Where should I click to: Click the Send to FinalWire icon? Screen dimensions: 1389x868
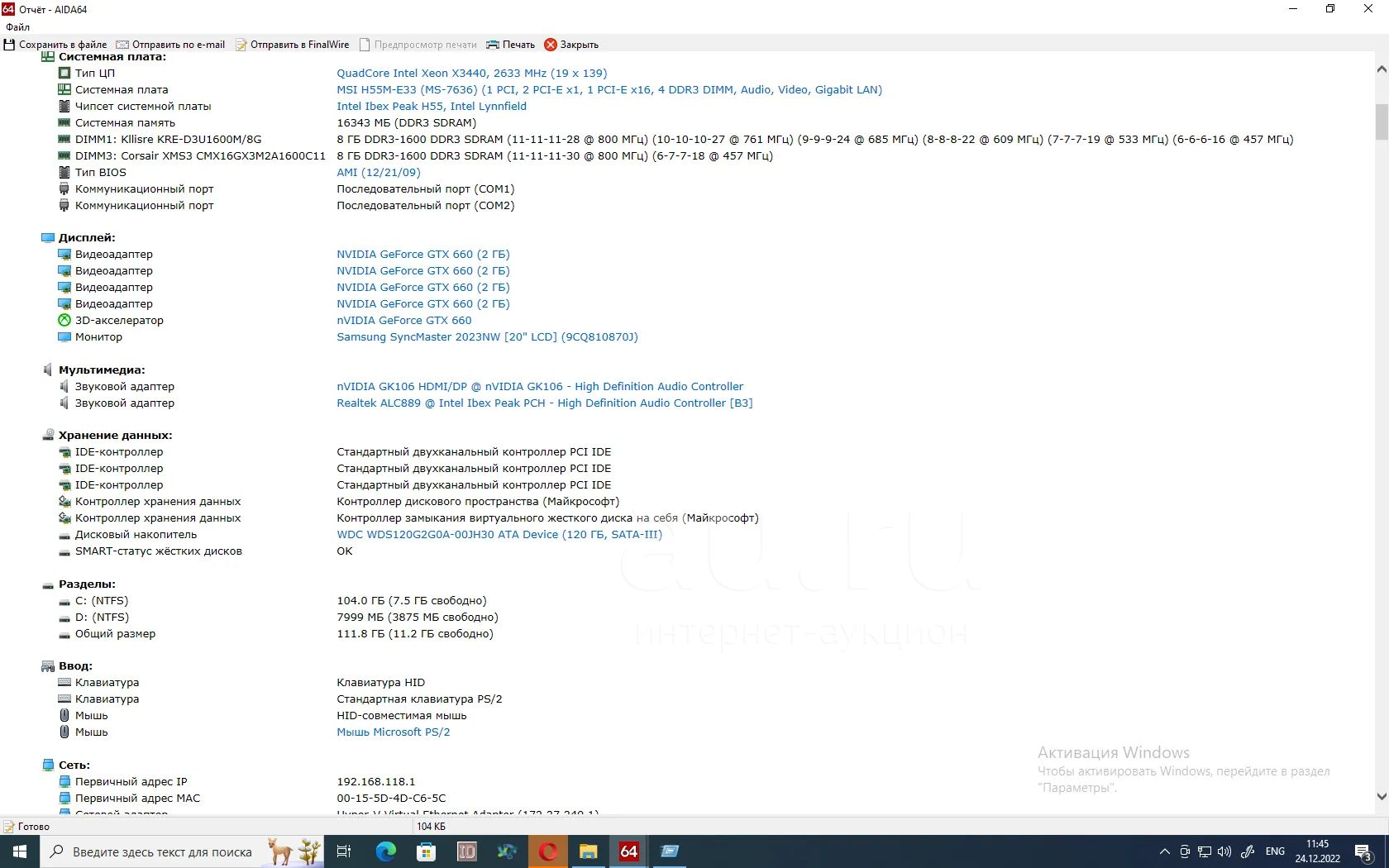(241, 45)
